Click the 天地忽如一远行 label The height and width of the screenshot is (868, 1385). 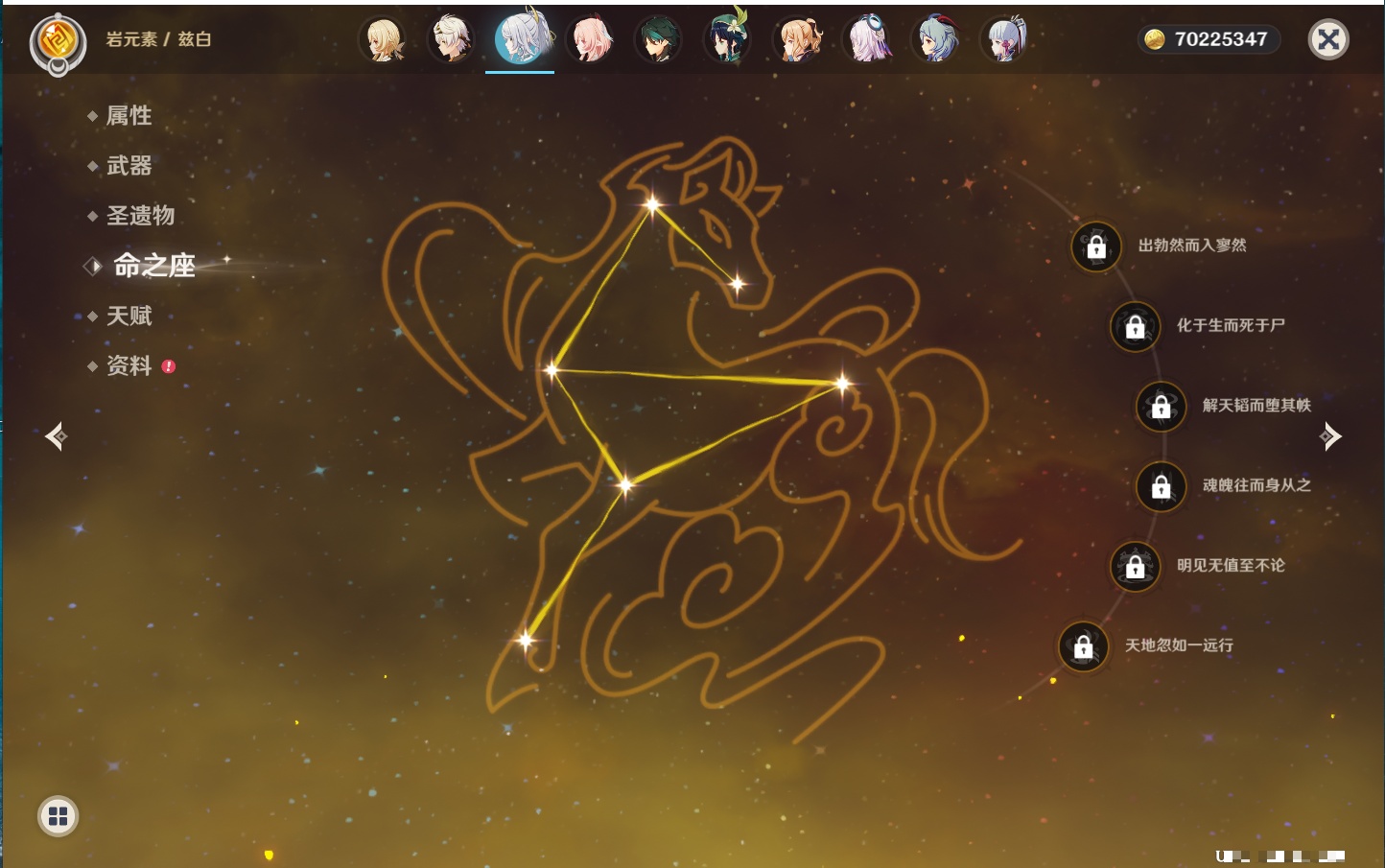coord(1179,645)
